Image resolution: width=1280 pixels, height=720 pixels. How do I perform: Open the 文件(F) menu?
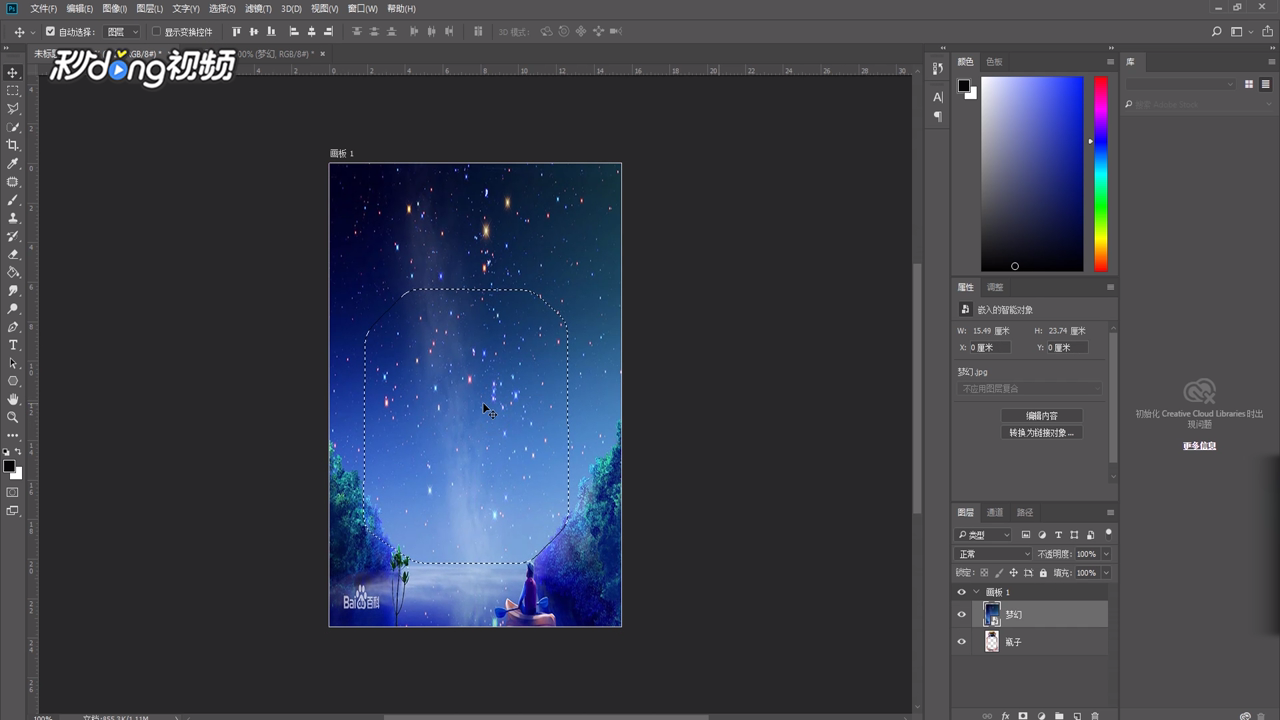44,8
